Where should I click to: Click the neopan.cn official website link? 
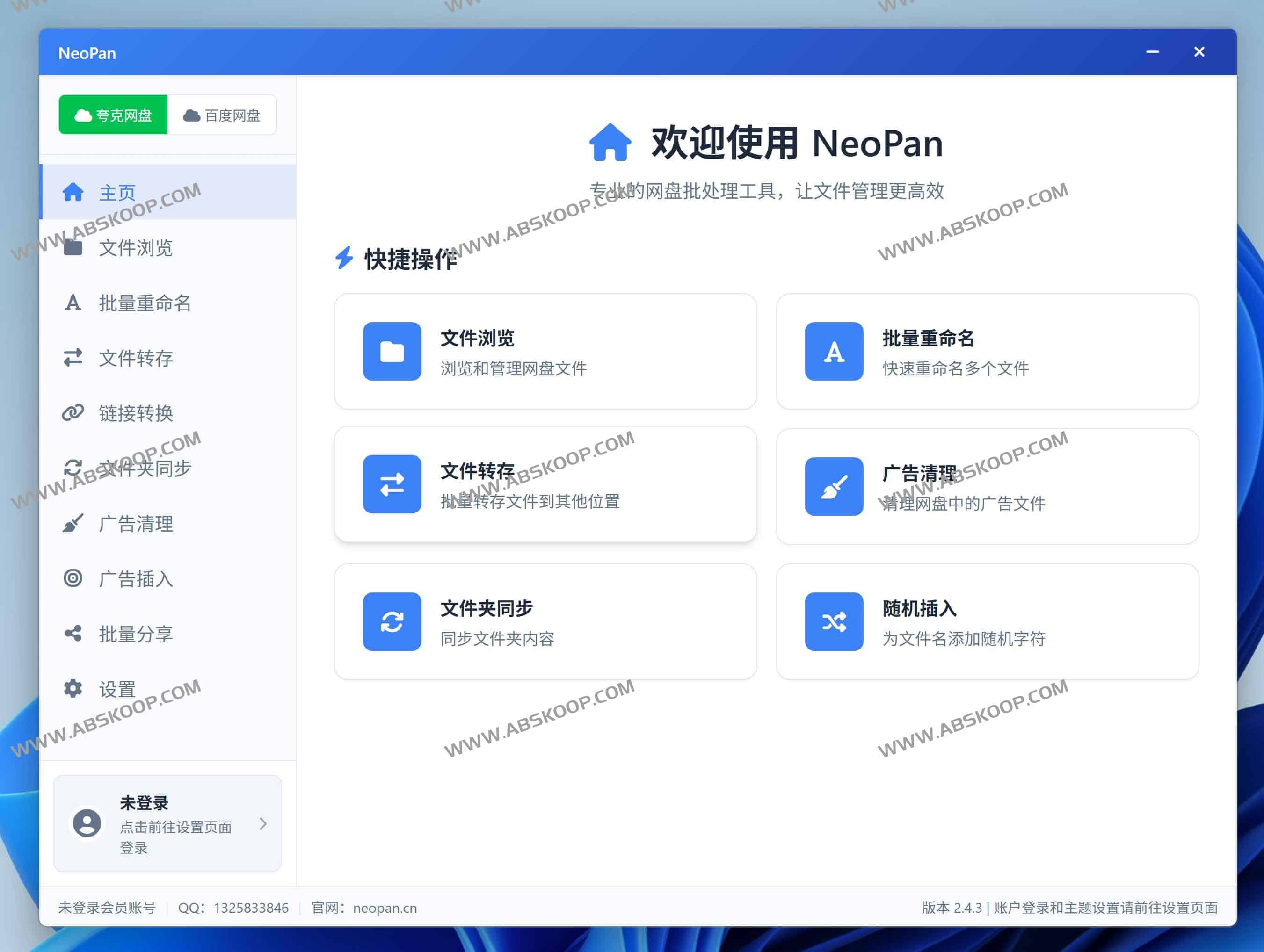point(384,908)
